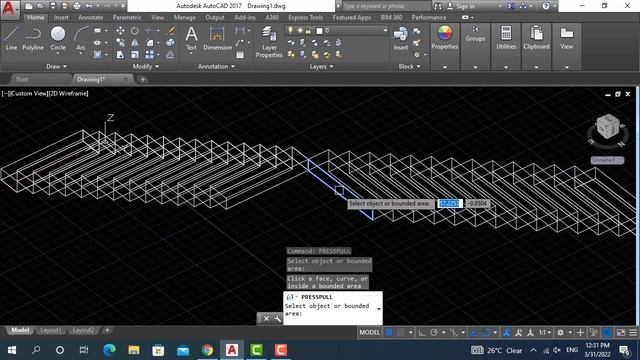Click the Insert block icon
This screenshot has height=360, width=640.
pos(400,39)
